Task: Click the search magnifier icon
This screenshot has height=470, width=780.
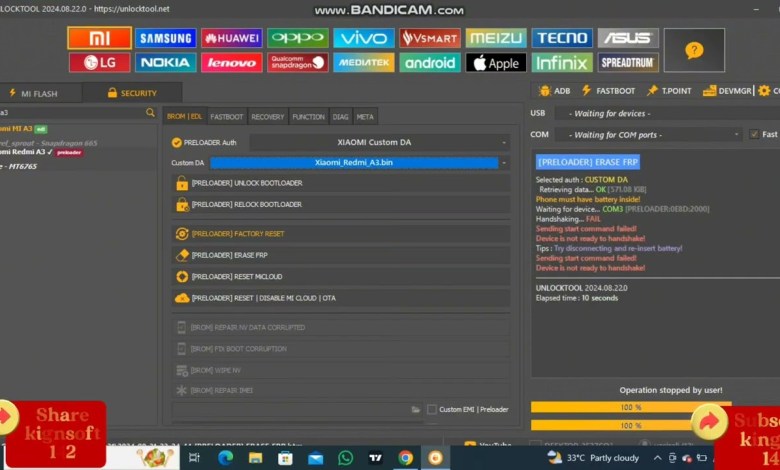Action: (150, 113)
